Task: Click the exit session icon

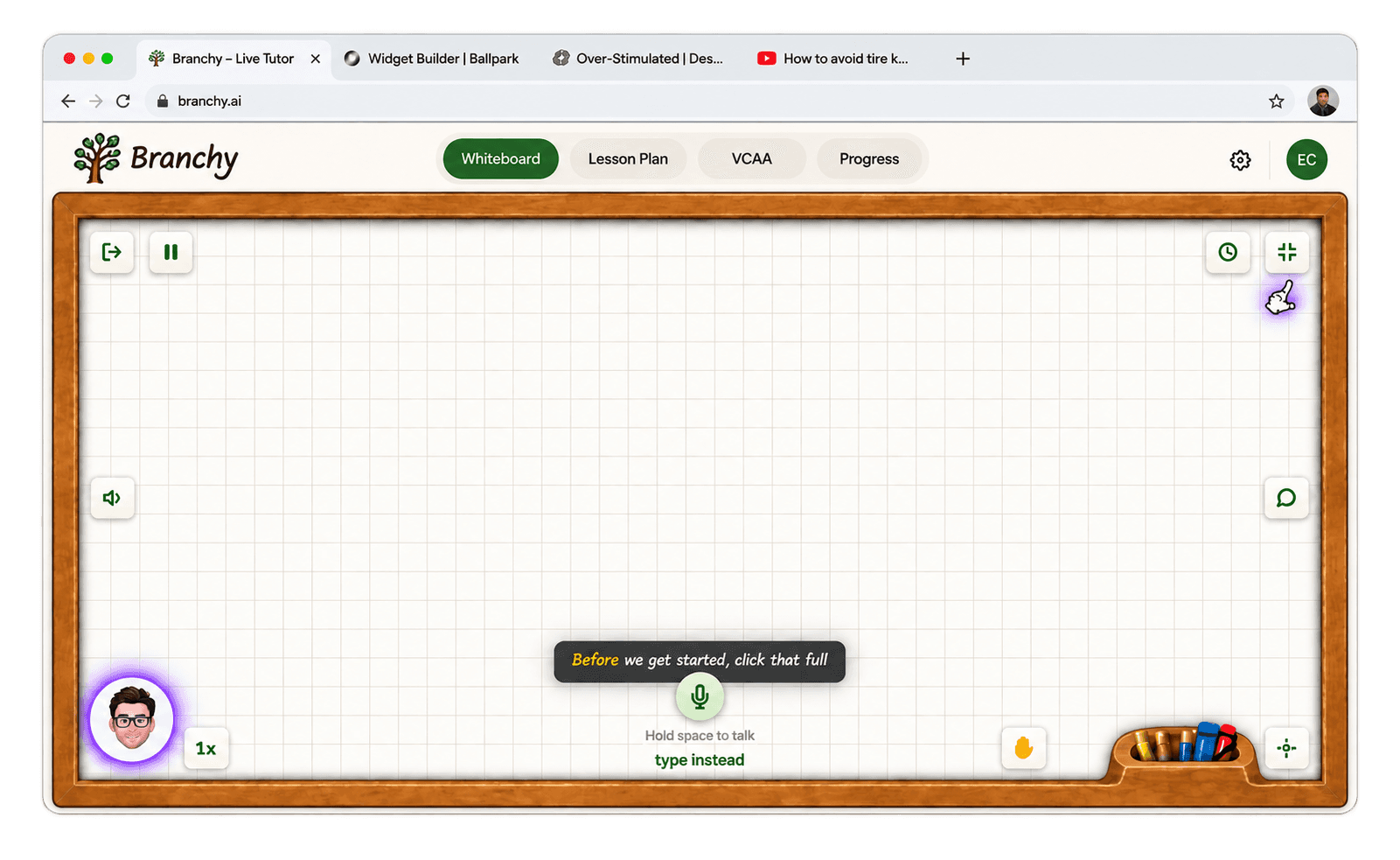Action: [112, 252]
